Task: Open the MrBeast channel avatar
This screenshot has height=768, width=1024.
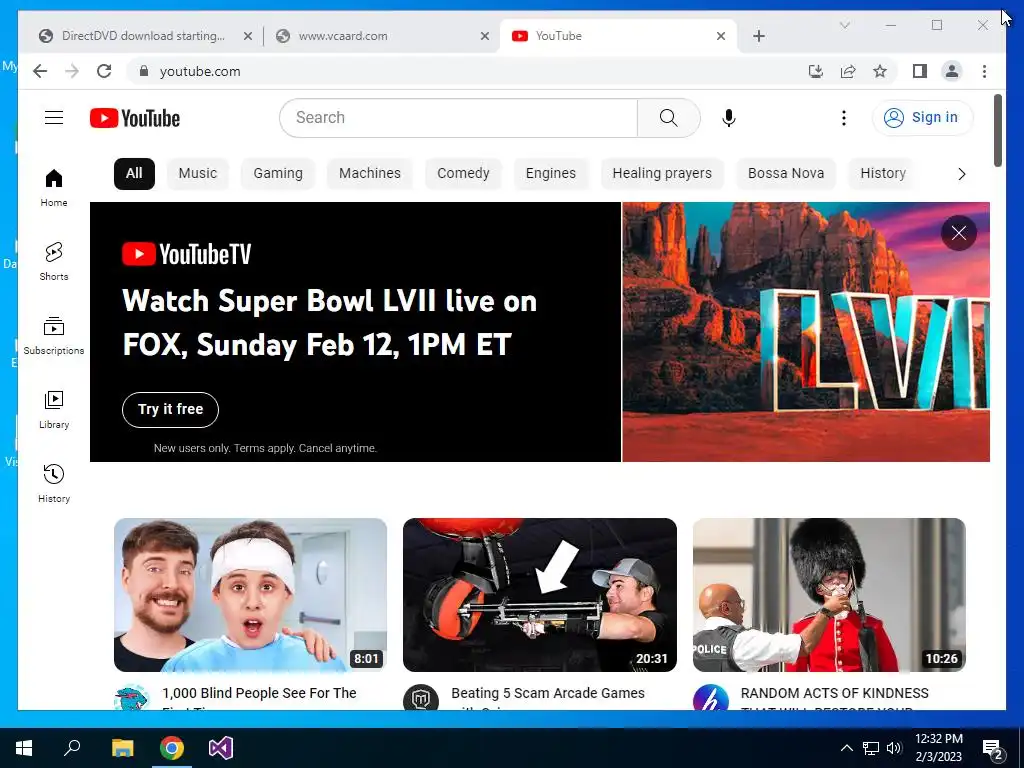Action: click(x=132, y=697)
